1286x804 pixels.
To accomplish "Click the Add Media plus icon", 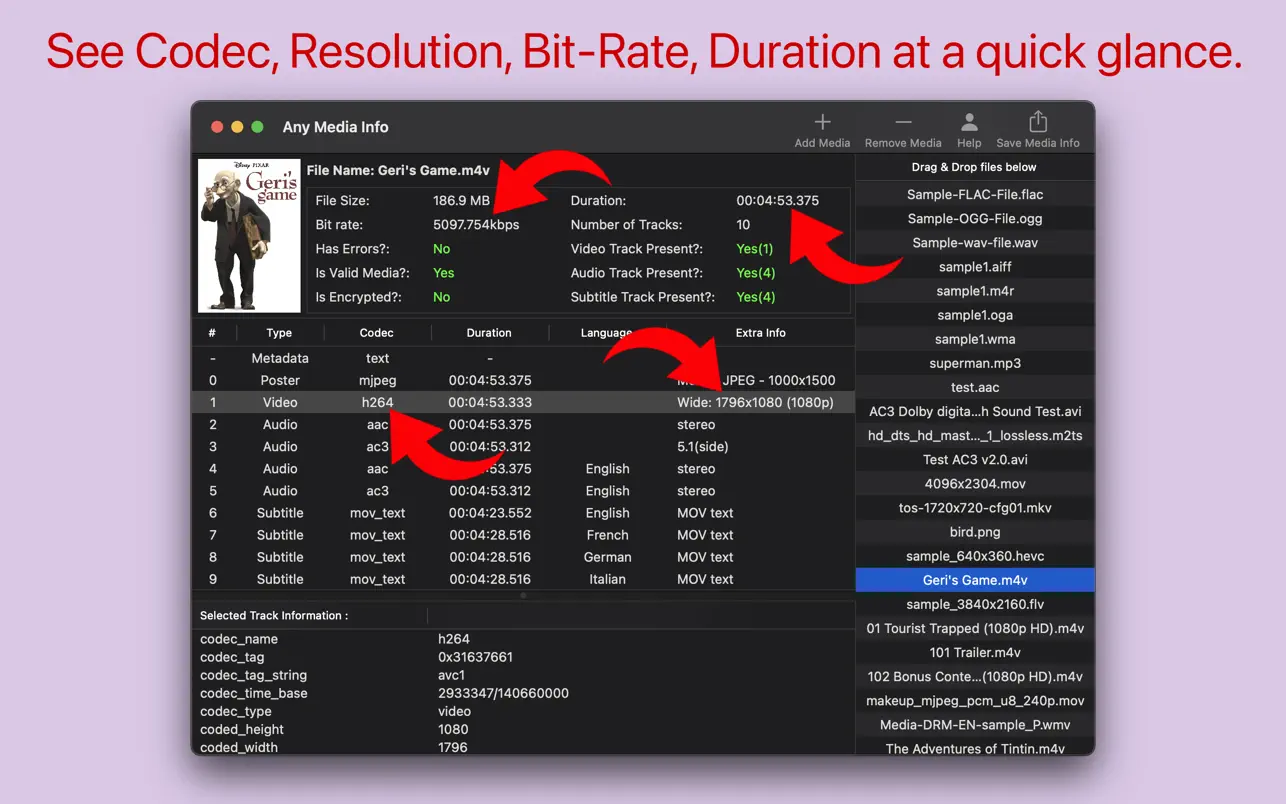I will 822,123.
